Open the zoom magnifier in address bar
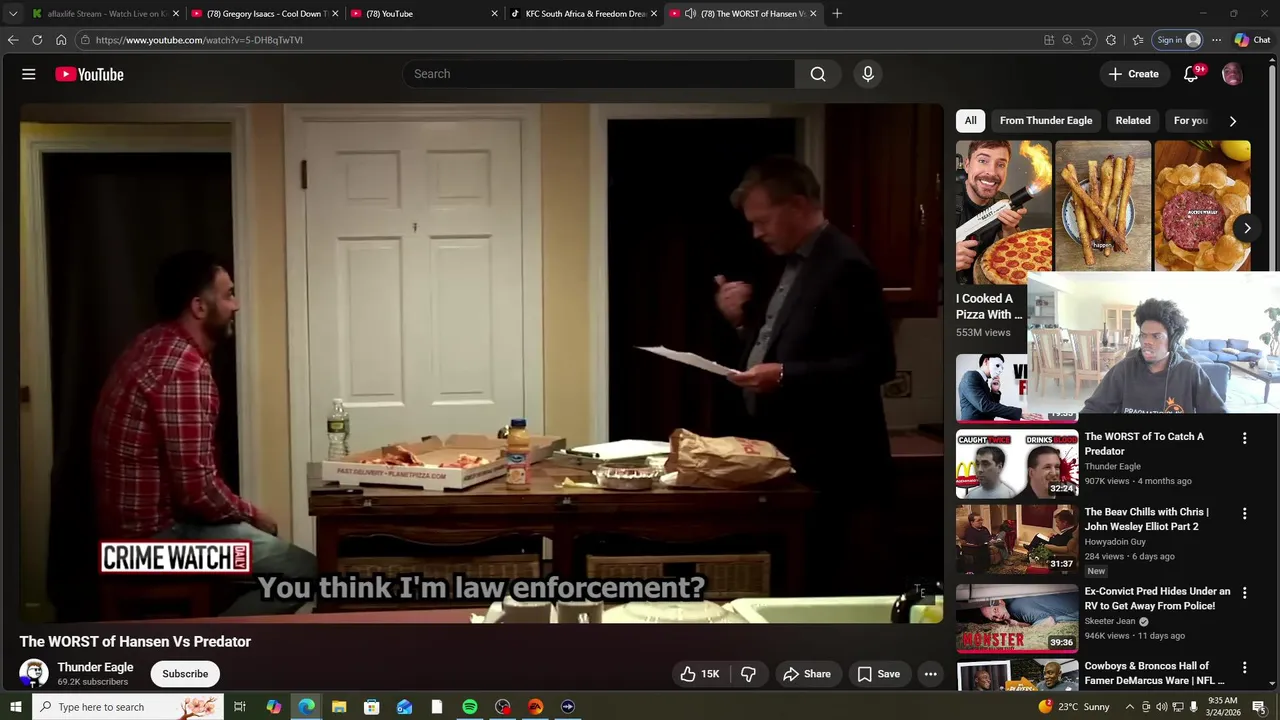The height and width of the screenshot is (720, 1280). click(1067, 40)
